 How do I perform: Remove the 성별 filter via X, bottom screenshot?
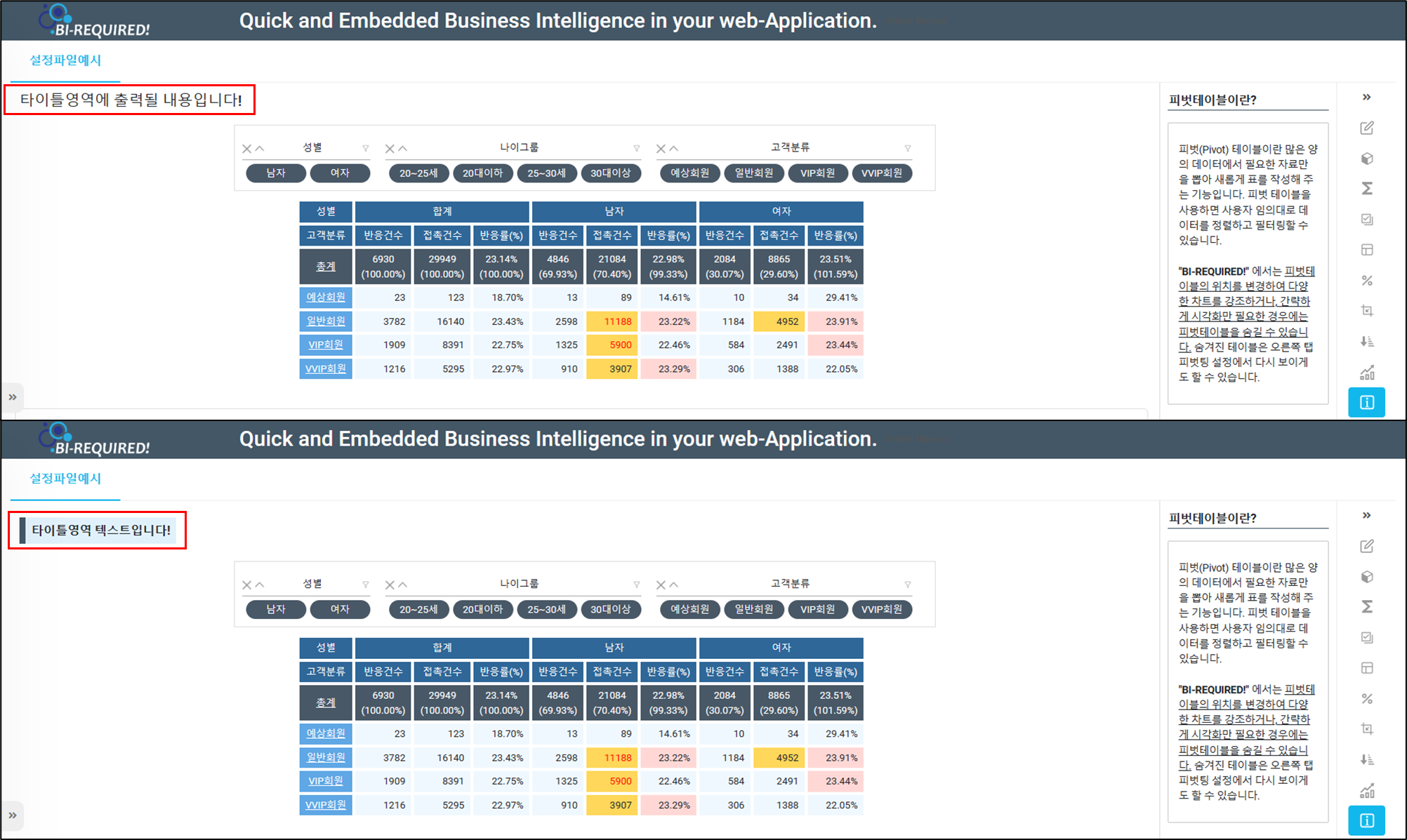246,585
